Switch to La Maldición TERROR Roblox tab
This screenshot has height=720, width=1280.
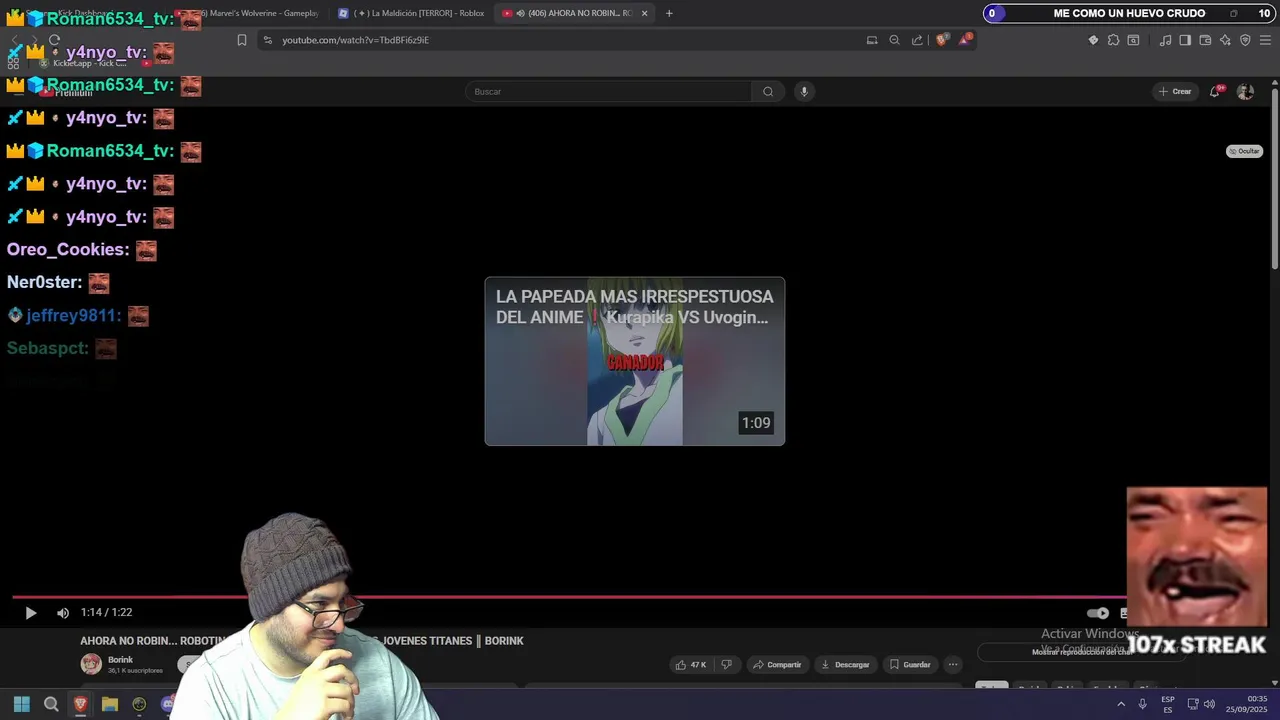pyautogui.click(x=412, y=13)
